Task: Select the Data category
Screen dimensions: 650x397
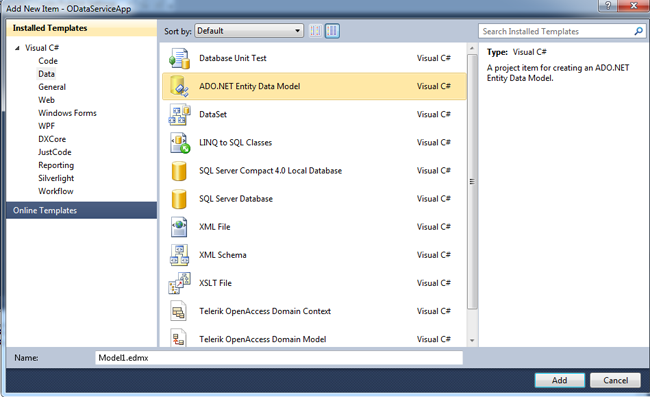Action: click(46, 74)
